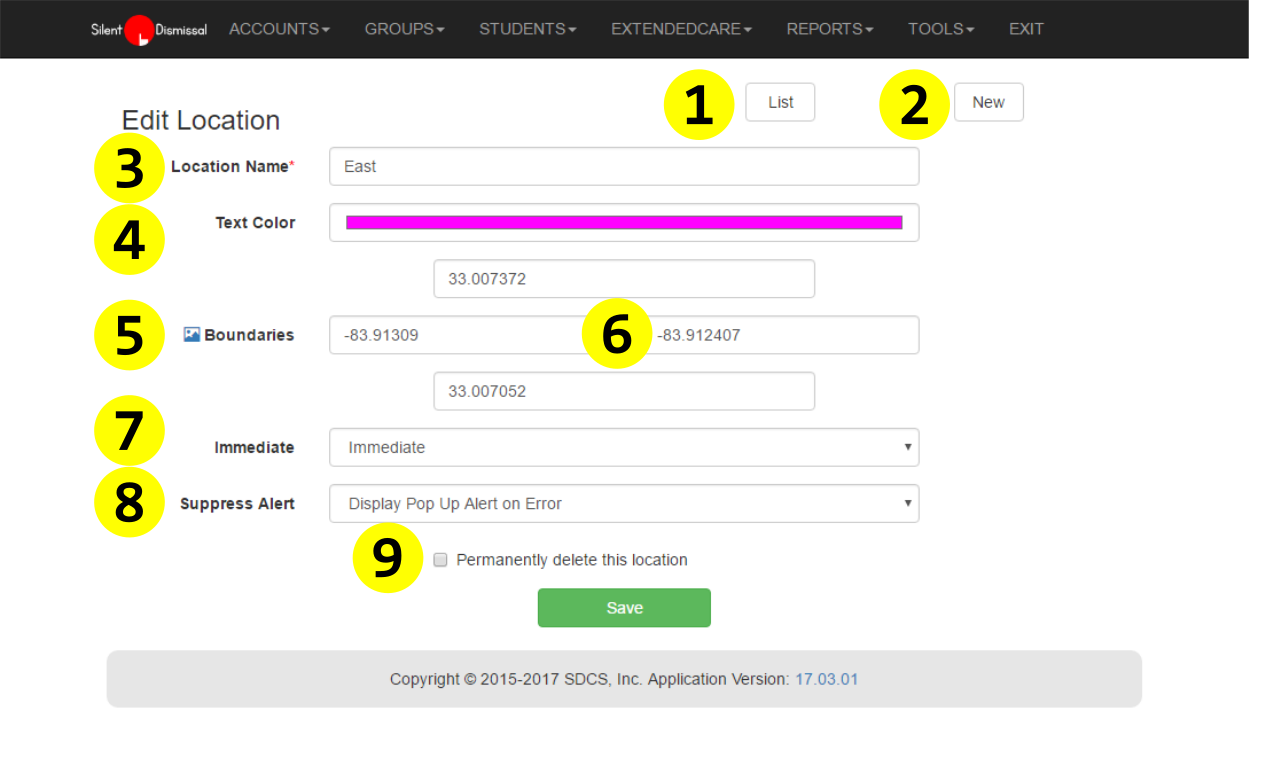Click the north boundary field 33.007372
The image size is (1266, 781).
(x=623, y=279)
